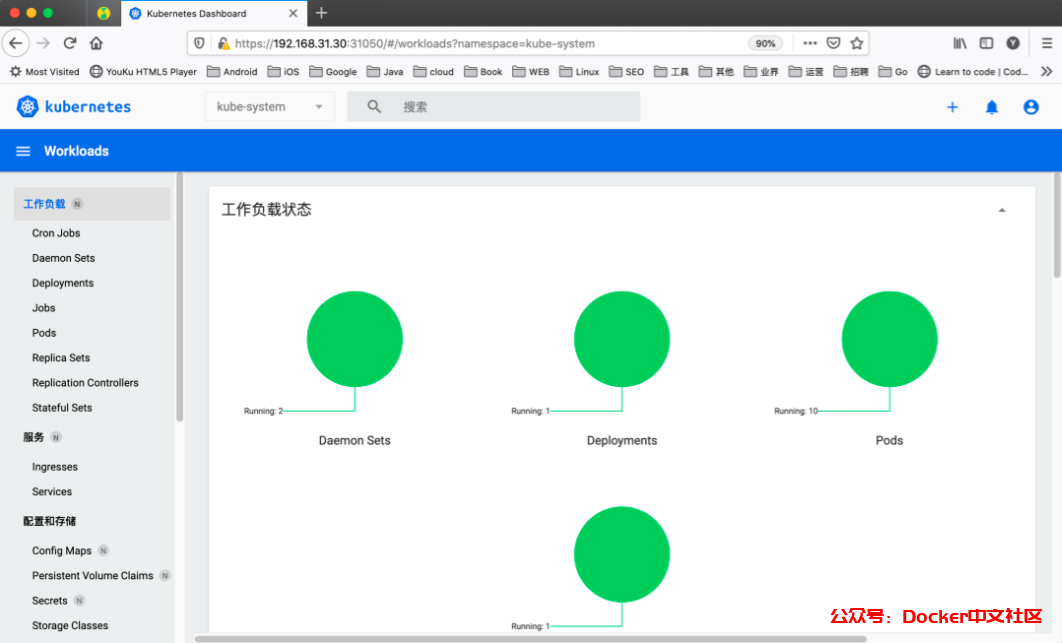Click the hamburger menu icon beside Workloads
This screenshot has height=643, width=1062.
(23, 151)
